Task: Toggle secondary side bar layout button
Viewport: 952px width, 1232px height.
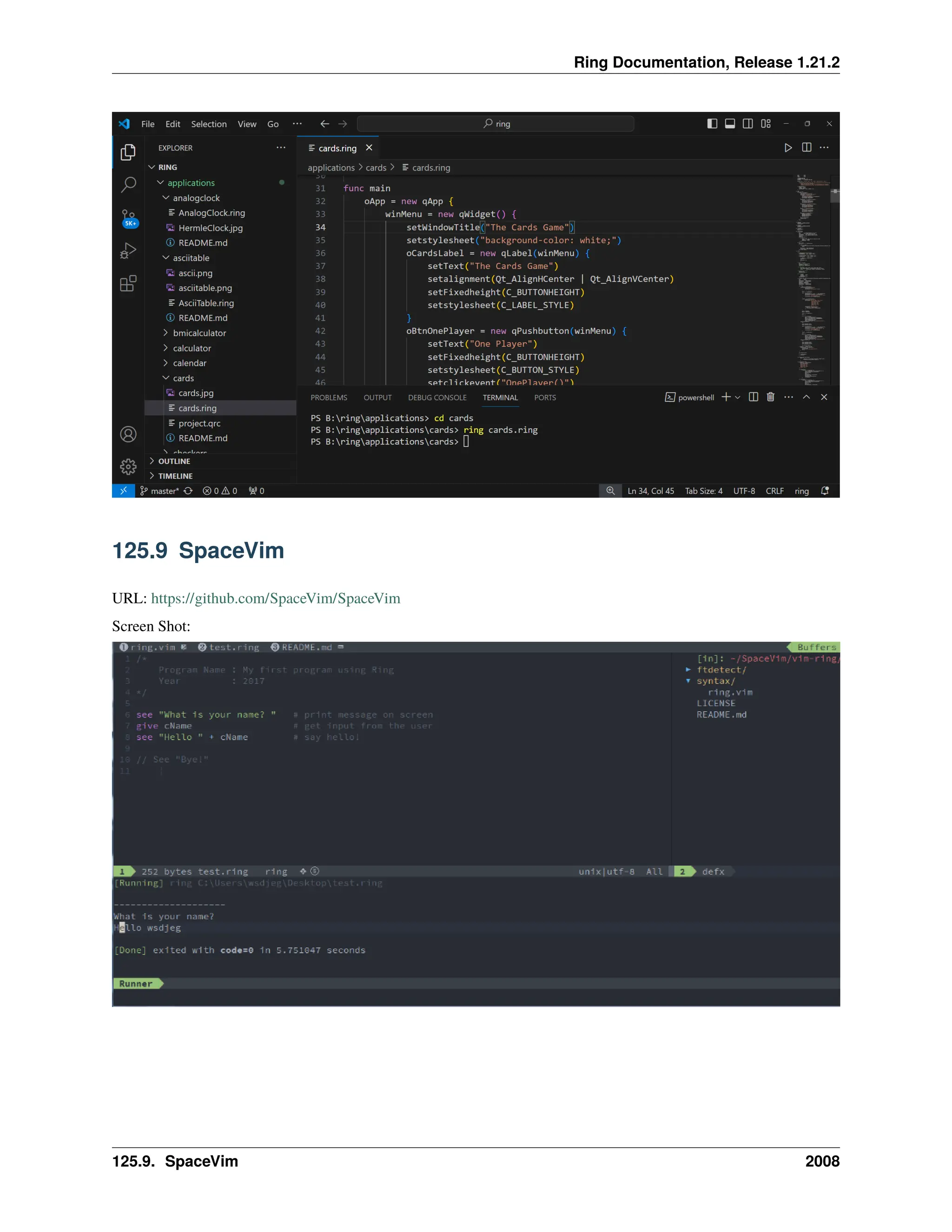Action: 747,124
